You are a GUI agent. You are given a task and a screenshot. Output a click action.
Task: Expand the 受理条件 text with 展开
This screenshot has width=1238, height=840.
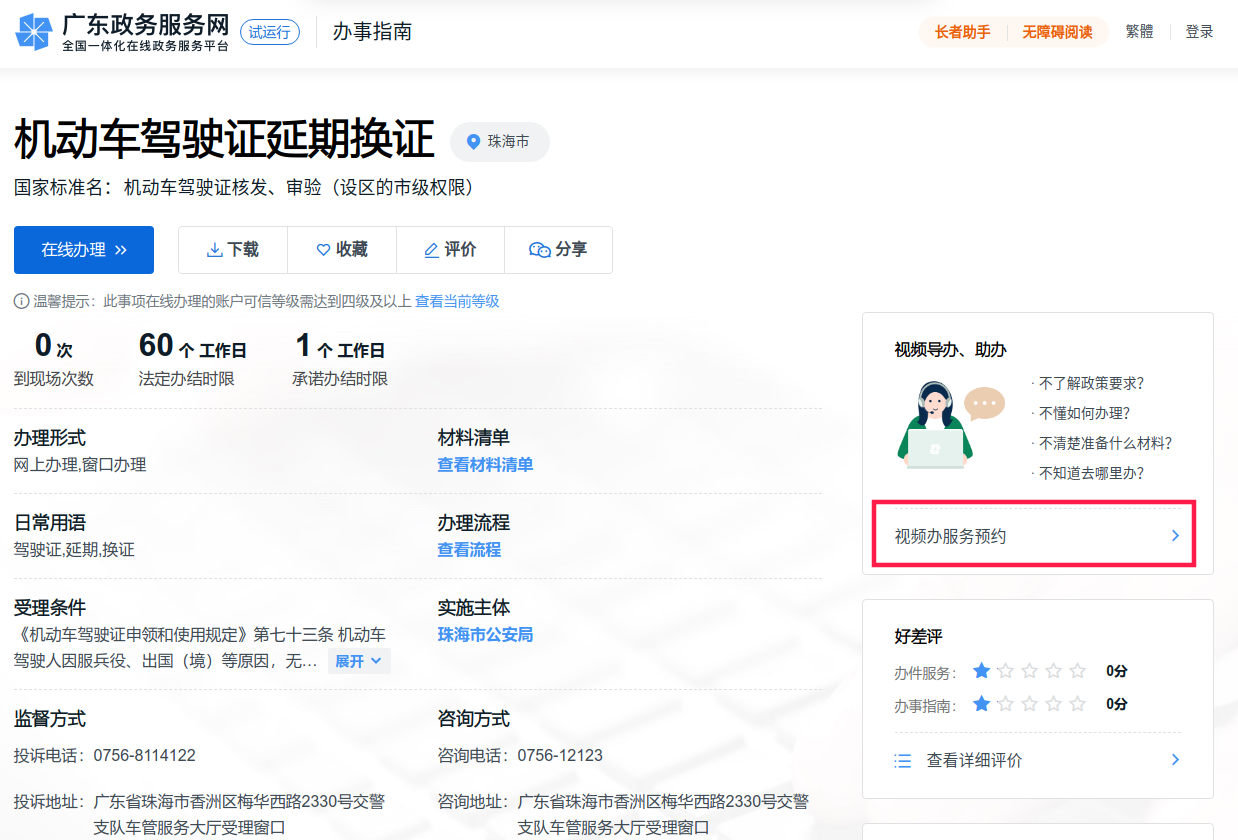pyautogui.click(x=359, y=661)
